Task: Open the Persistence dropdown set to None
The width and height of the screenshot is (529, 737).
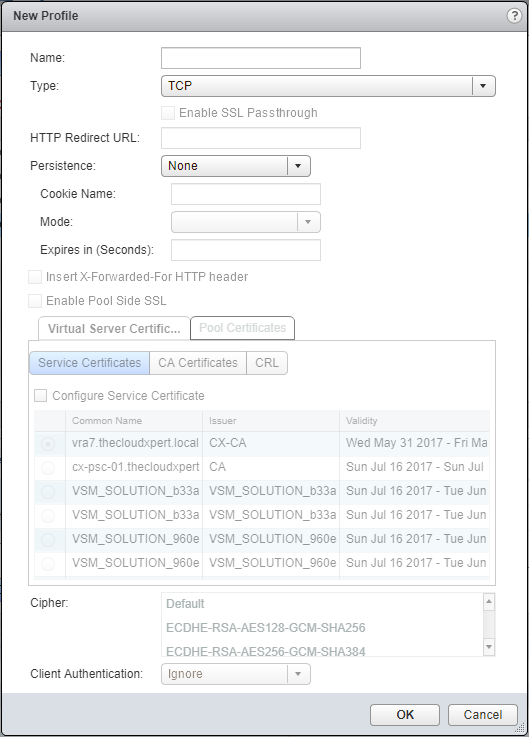Action: click(236, 166)
